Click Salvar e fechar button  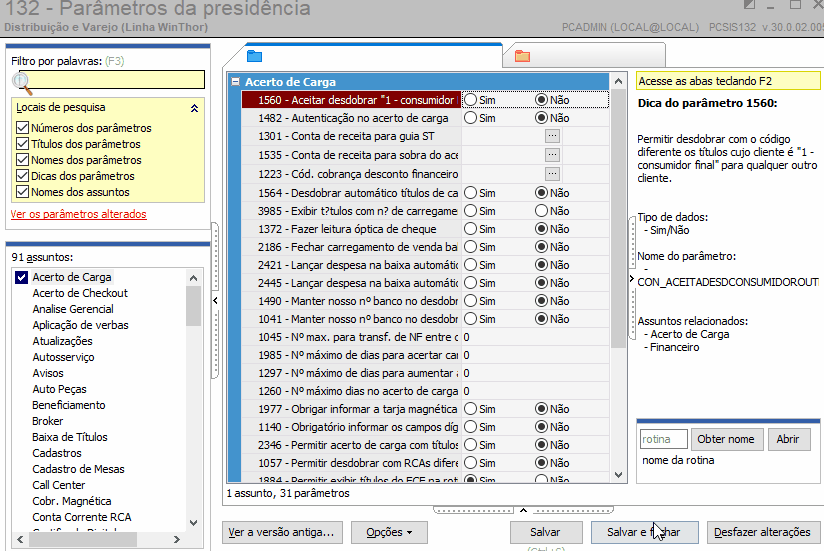click(x=645, y=533)
